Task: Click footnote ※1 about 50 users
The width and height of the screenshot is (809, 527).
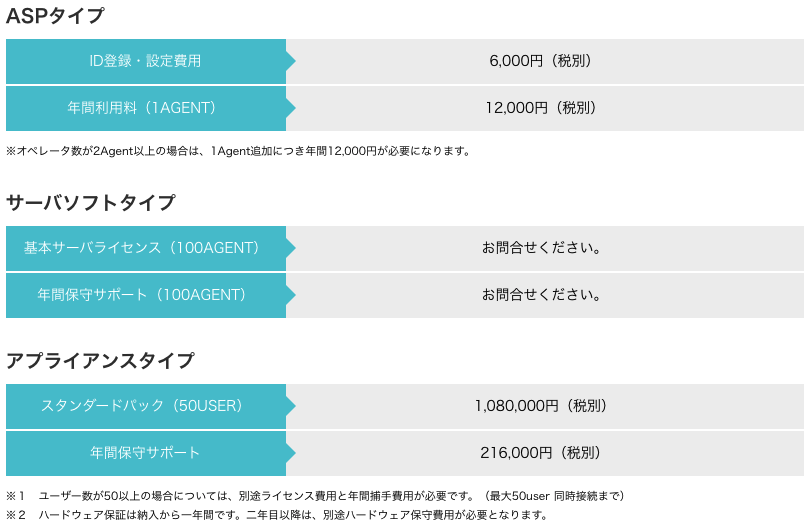Action: point(315,496)
